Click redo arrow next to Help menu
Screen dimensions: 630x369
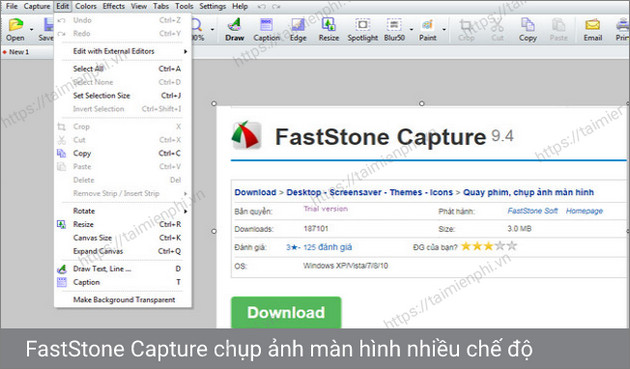[276, 6]
